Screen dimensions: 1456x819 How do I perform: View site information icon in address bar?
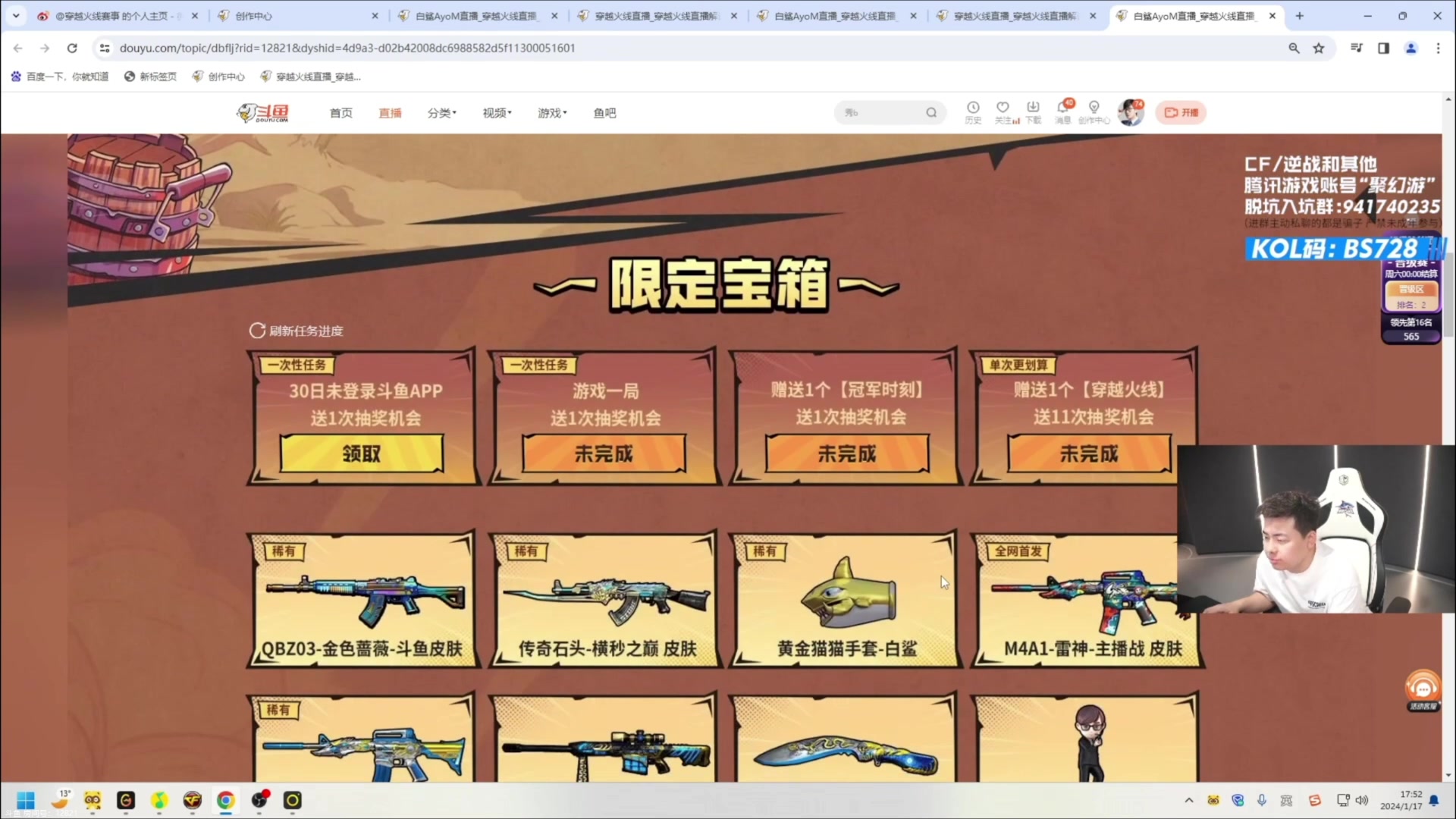[x=105, y=48]
